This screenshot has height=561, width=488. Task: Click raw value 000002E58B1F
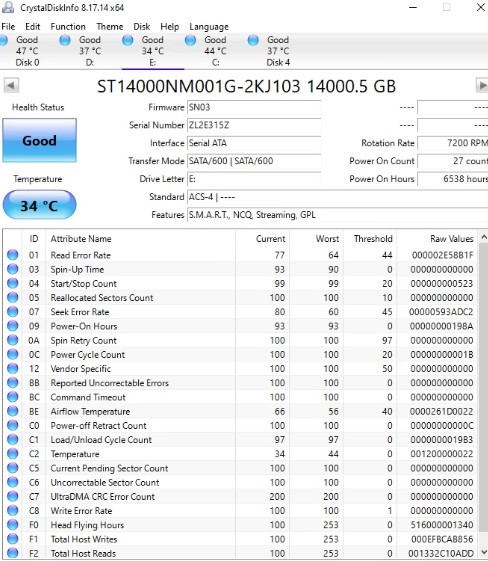tap(443, 255)
